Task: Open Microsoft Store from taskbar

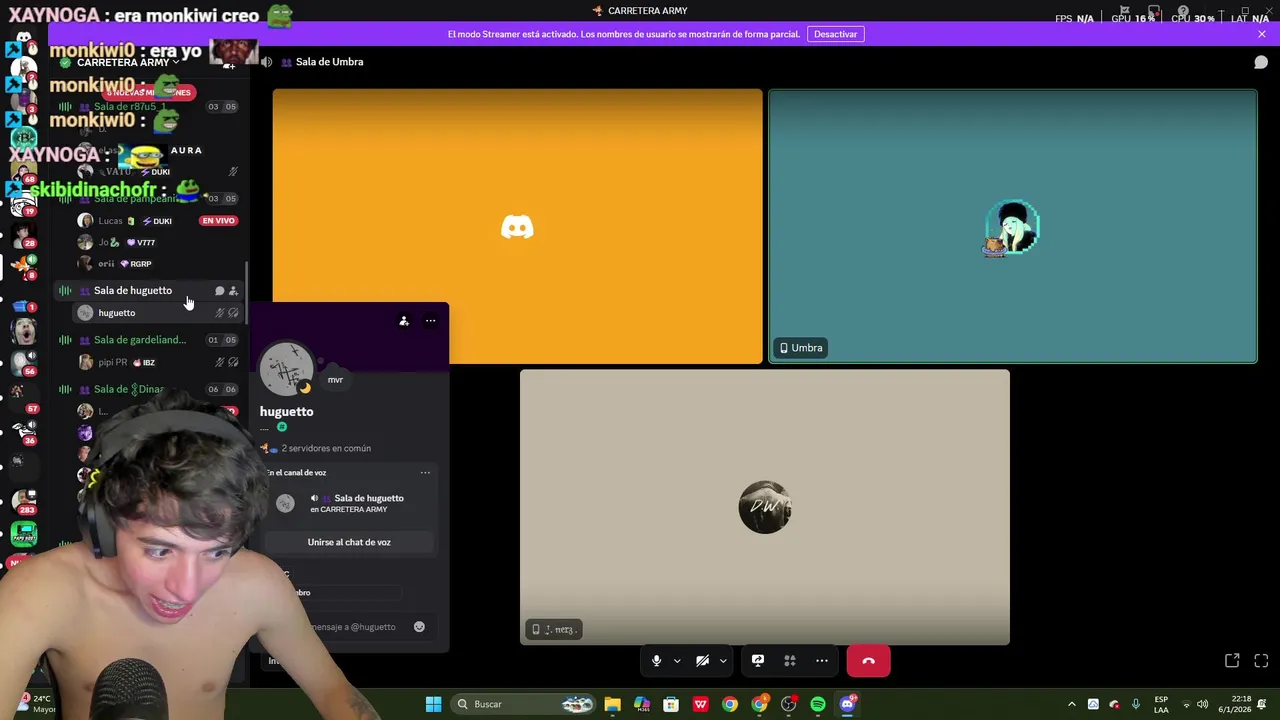Action: click(671, 704)
